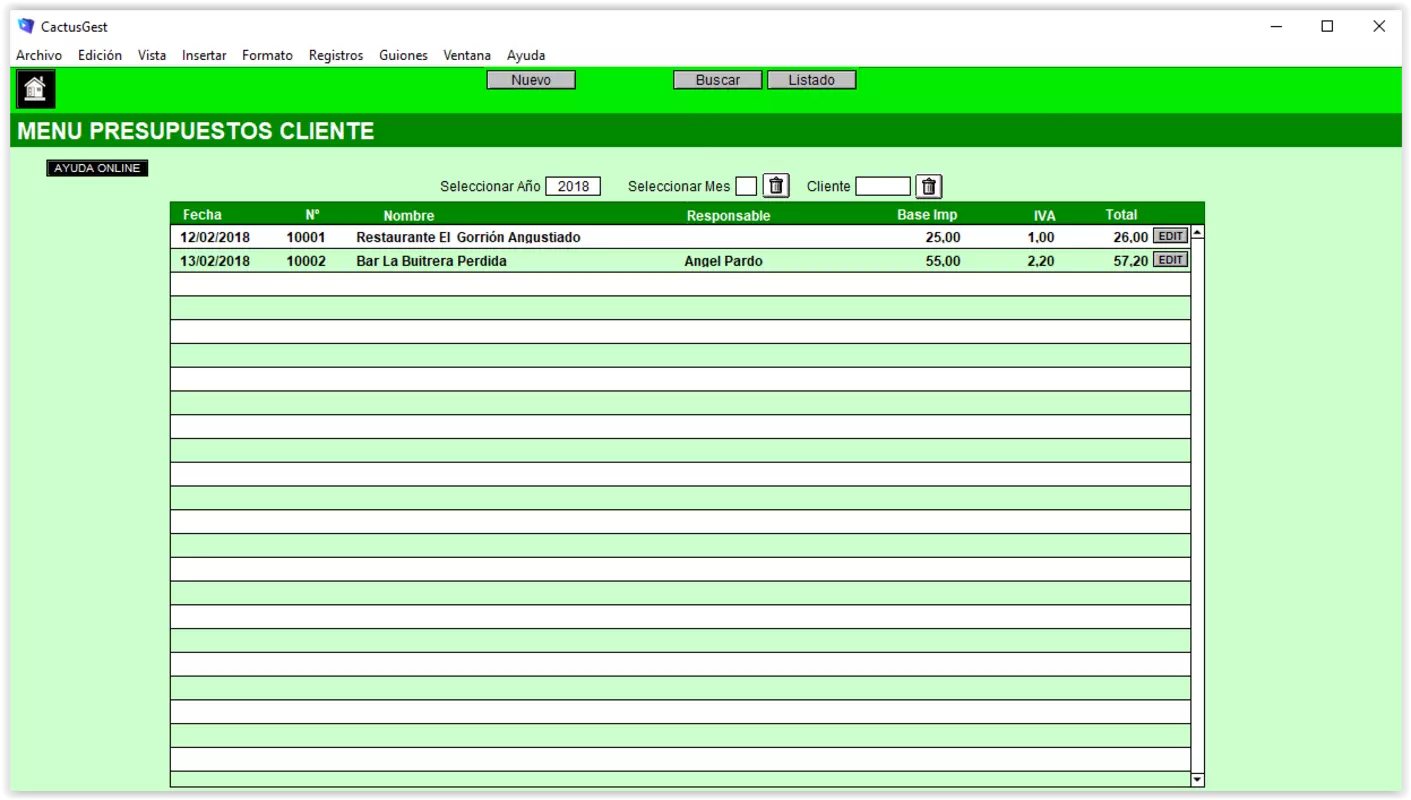Edit the Bar La Buitrera Perdida budget
Image resolution: width=1411 pixels, height=800 pixels.
point(1170,260)
